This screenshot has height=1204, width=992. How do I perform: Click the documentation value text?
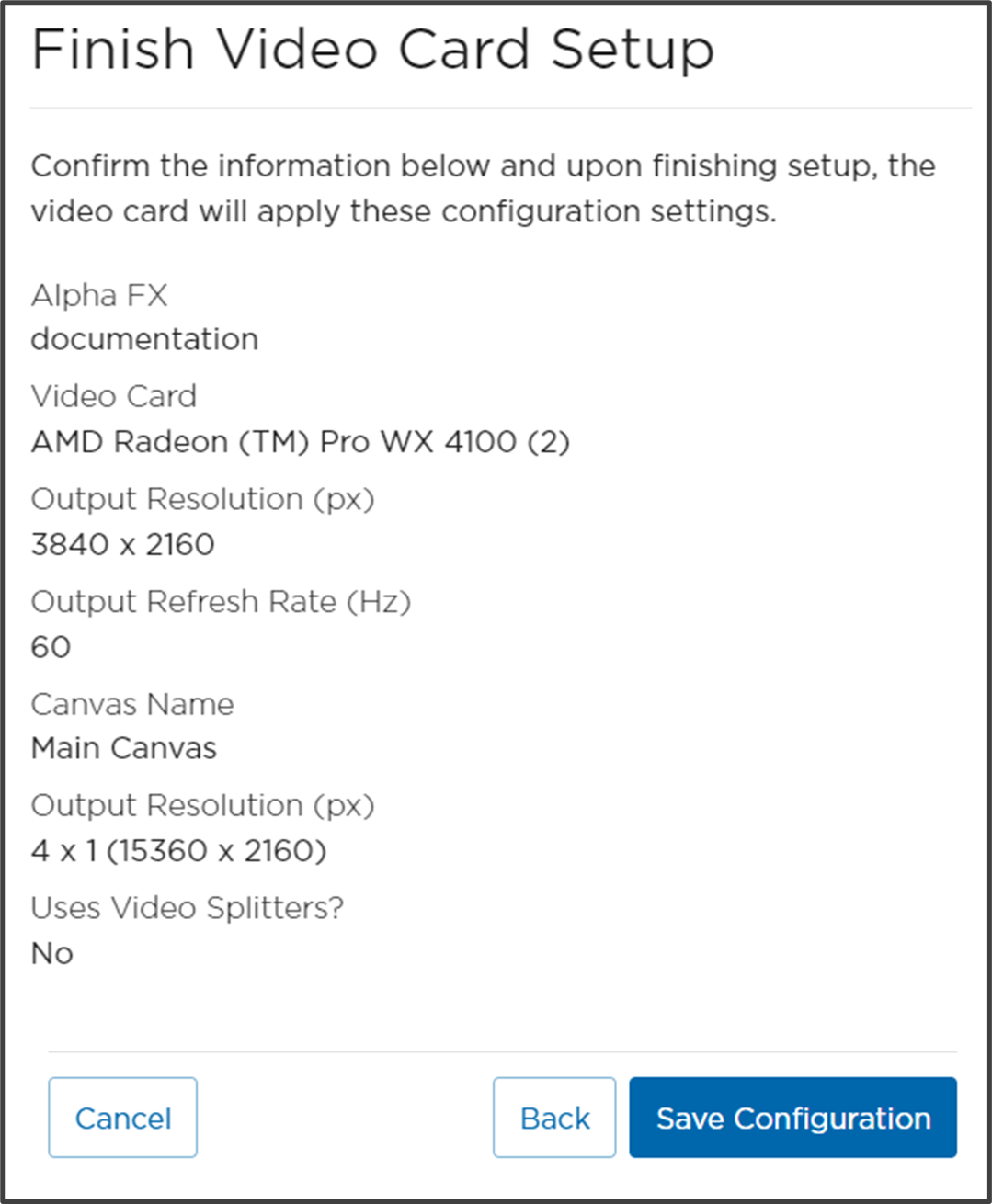pos(144,339)
